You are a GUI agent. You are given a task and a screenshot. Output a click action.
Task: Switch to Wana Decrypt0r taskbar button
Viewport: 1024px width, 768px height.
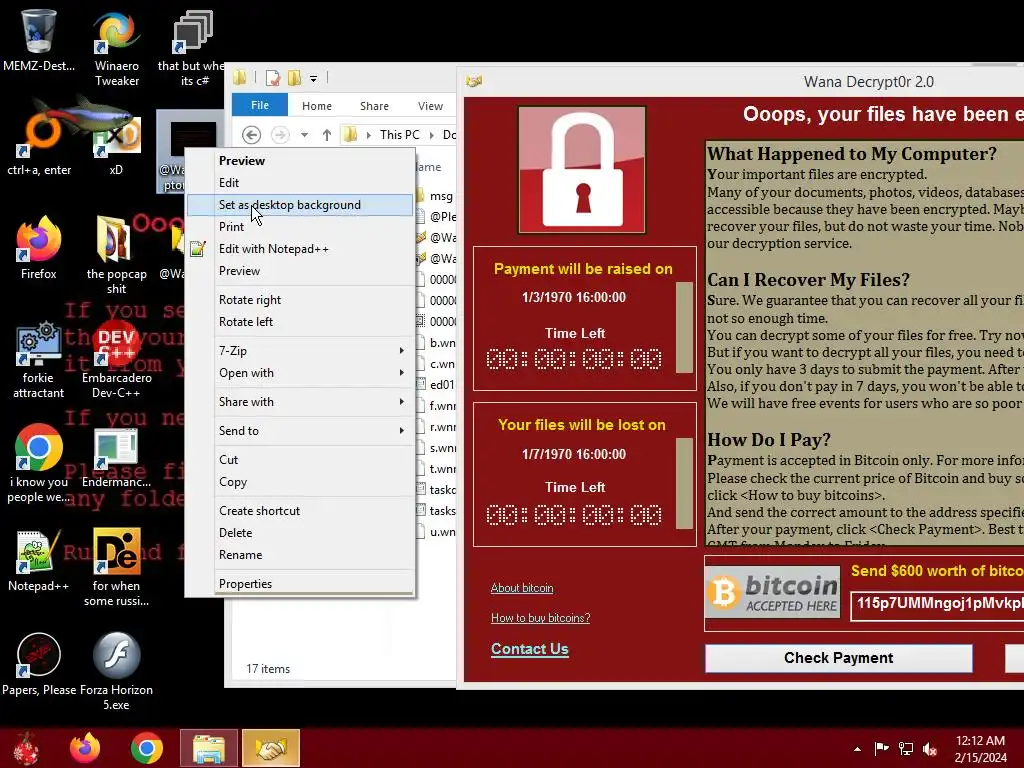[271, 748]
